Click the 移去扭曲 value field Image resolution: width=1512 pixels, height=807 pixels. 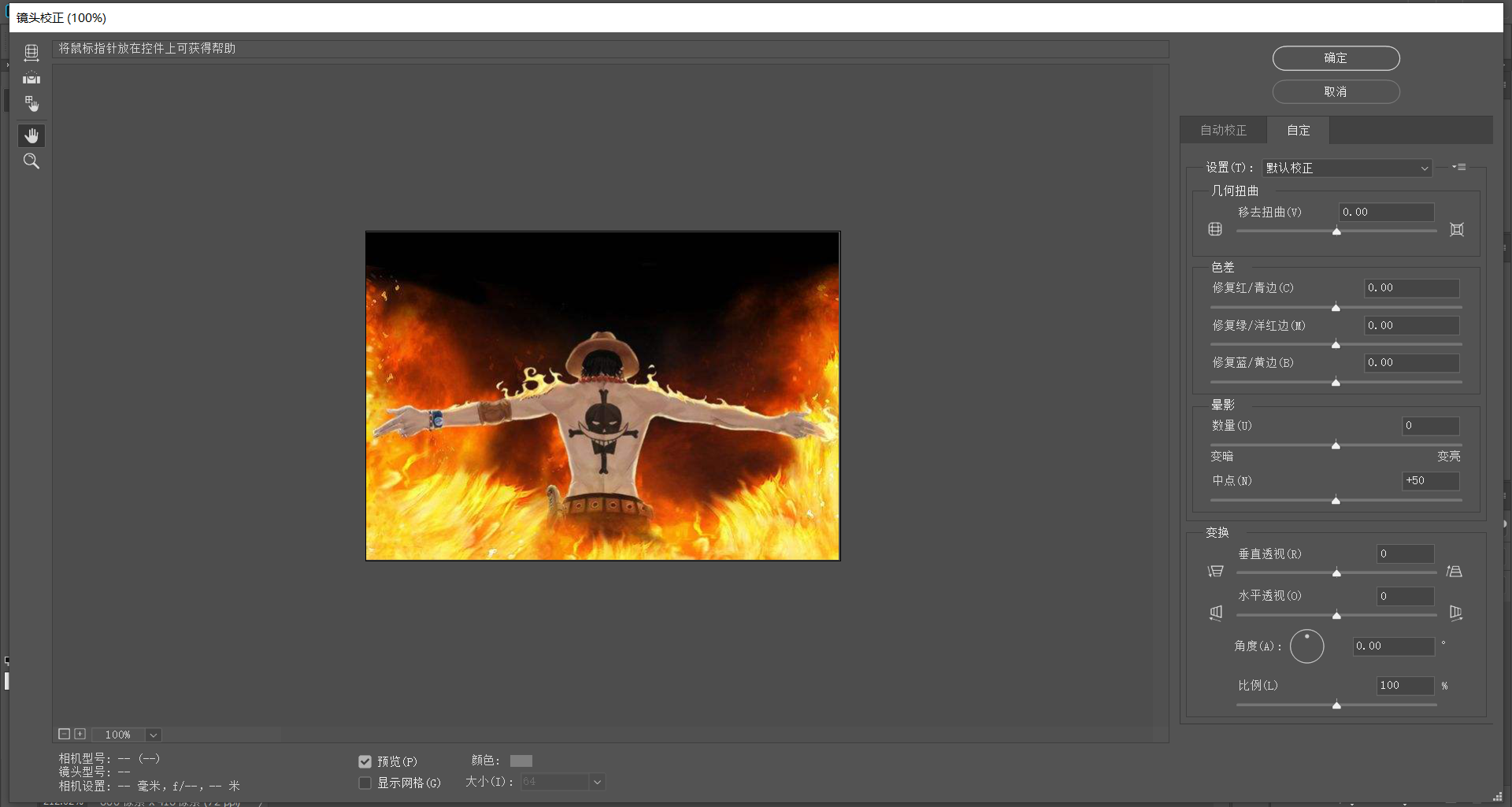point(1386,212)
